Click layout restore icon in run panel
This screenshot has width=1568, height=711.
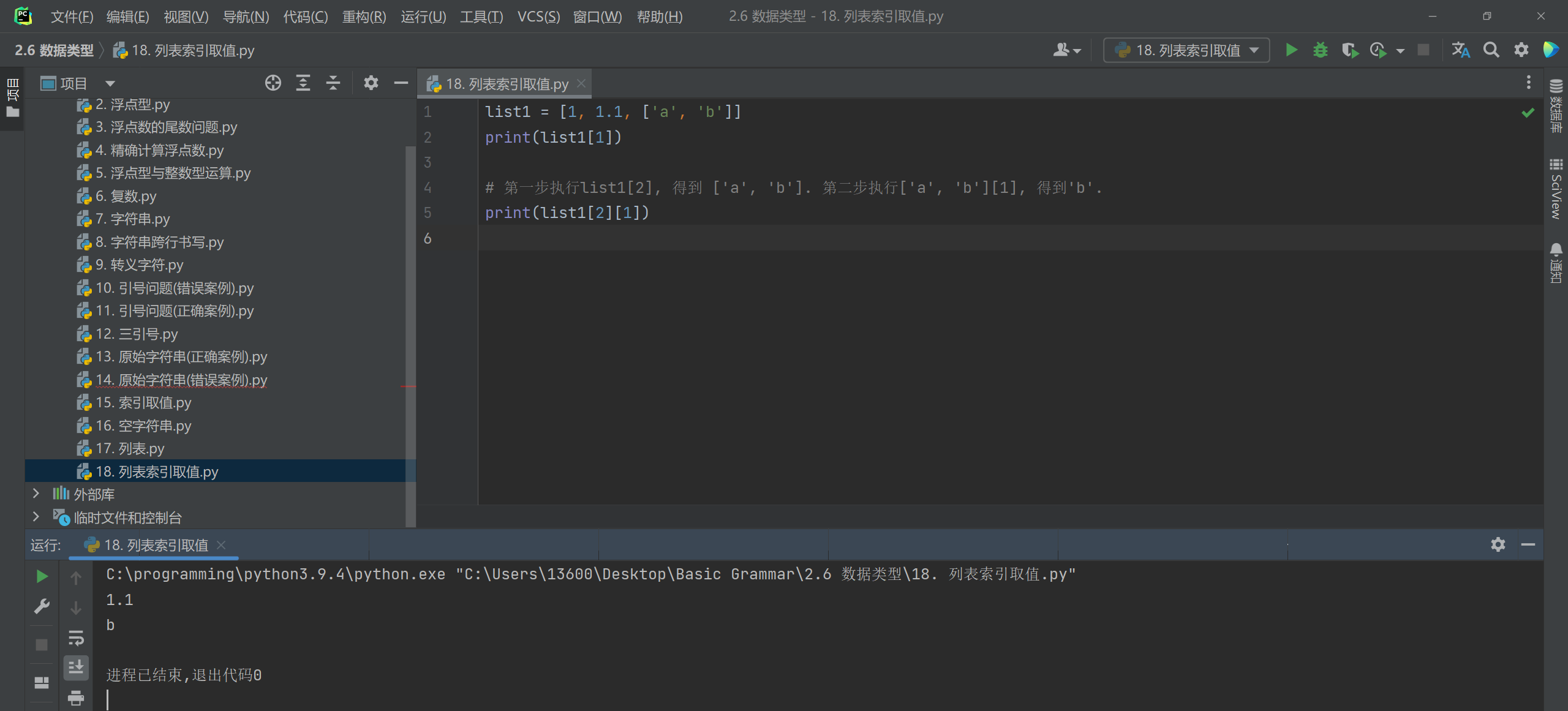coord(42,682)
